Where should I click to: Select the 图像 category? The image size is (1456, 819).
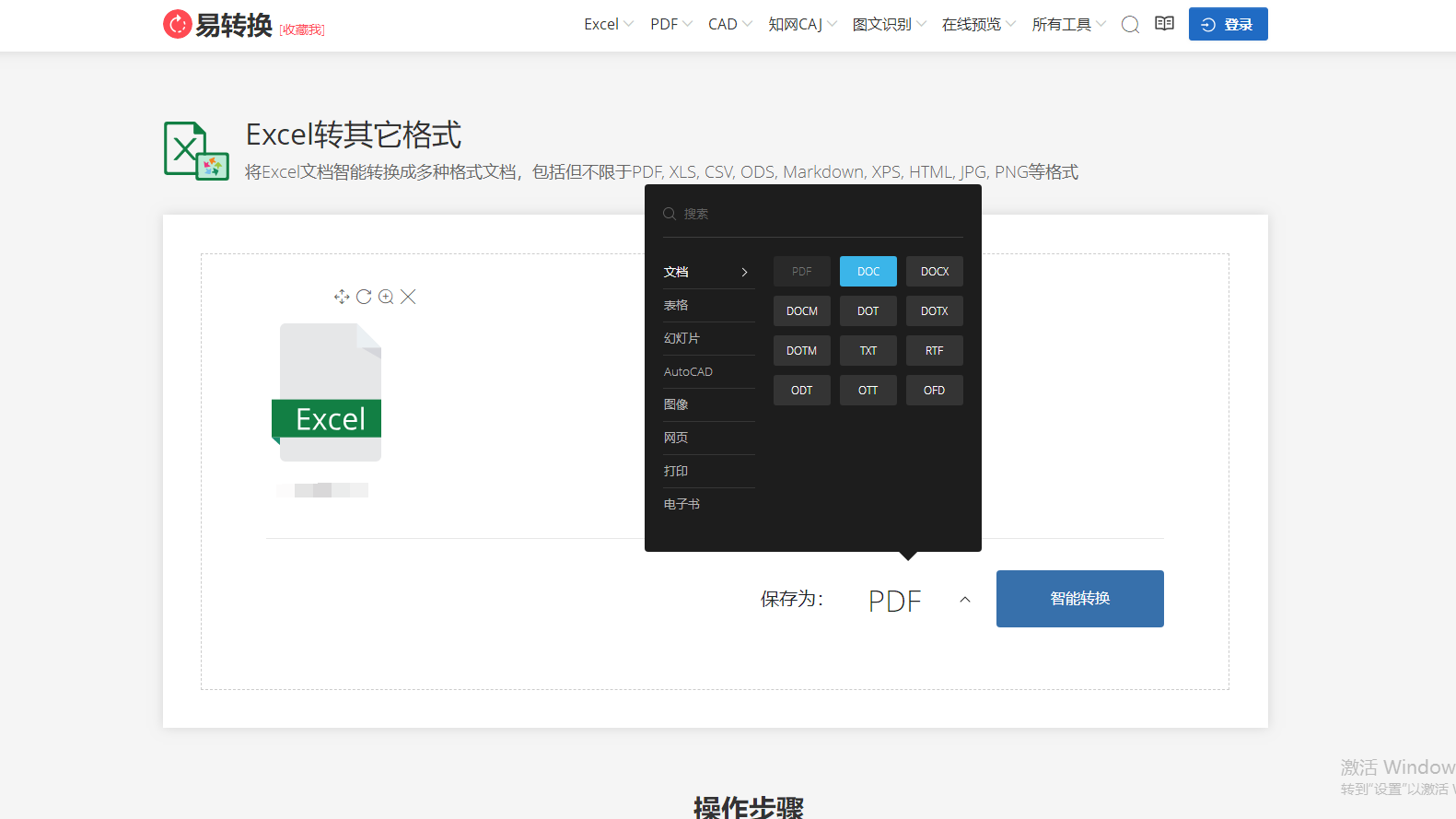click(x=709, y=404)
